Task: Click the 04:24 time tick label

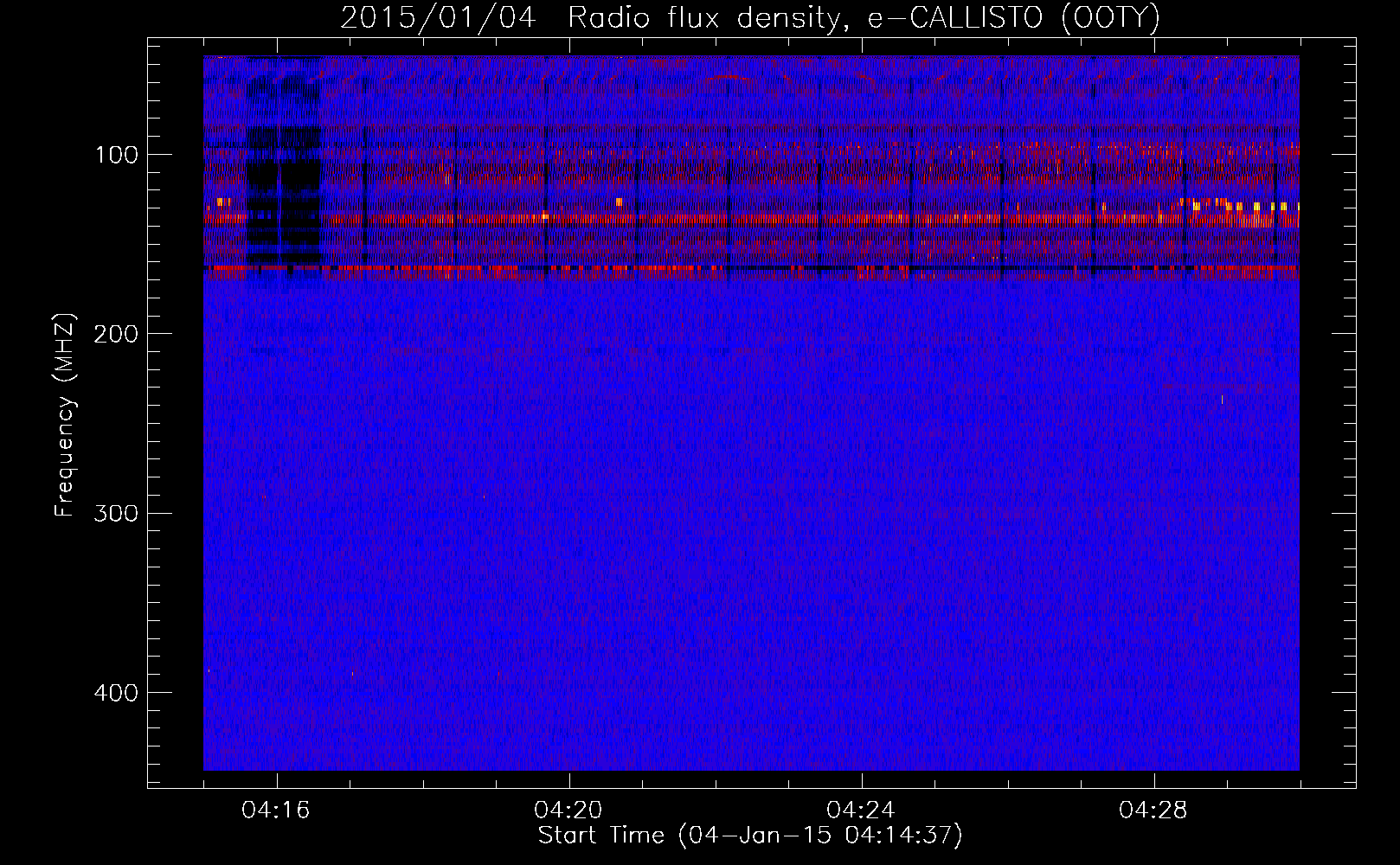Action: pyautogui.click(x=861, y=811)
